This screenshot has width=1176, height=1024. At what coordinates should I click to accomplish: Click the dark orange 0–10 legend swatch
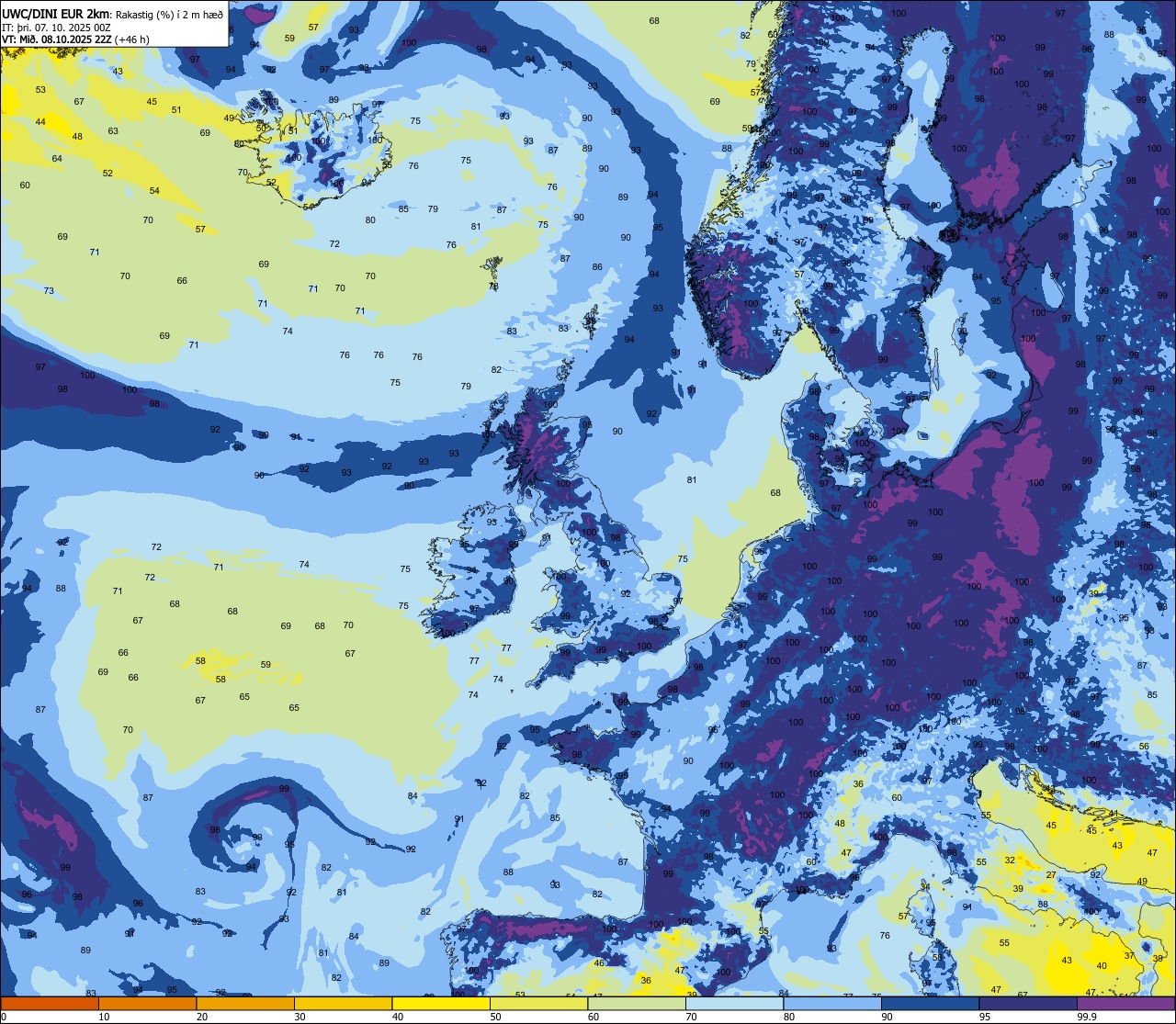(x=50, y=1003)
